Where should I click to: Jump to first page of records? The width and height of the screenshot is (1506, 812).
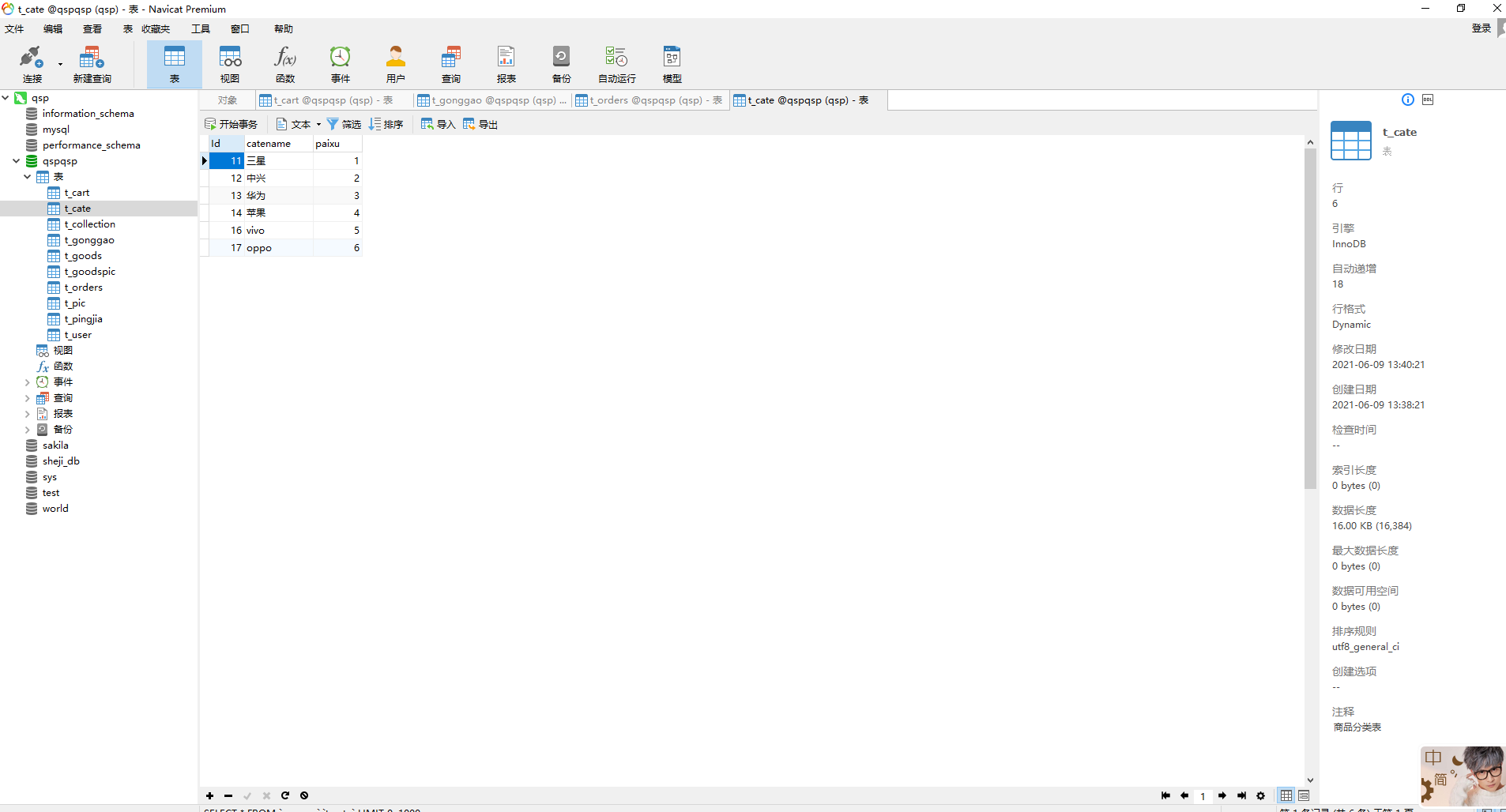[1165, 795]
